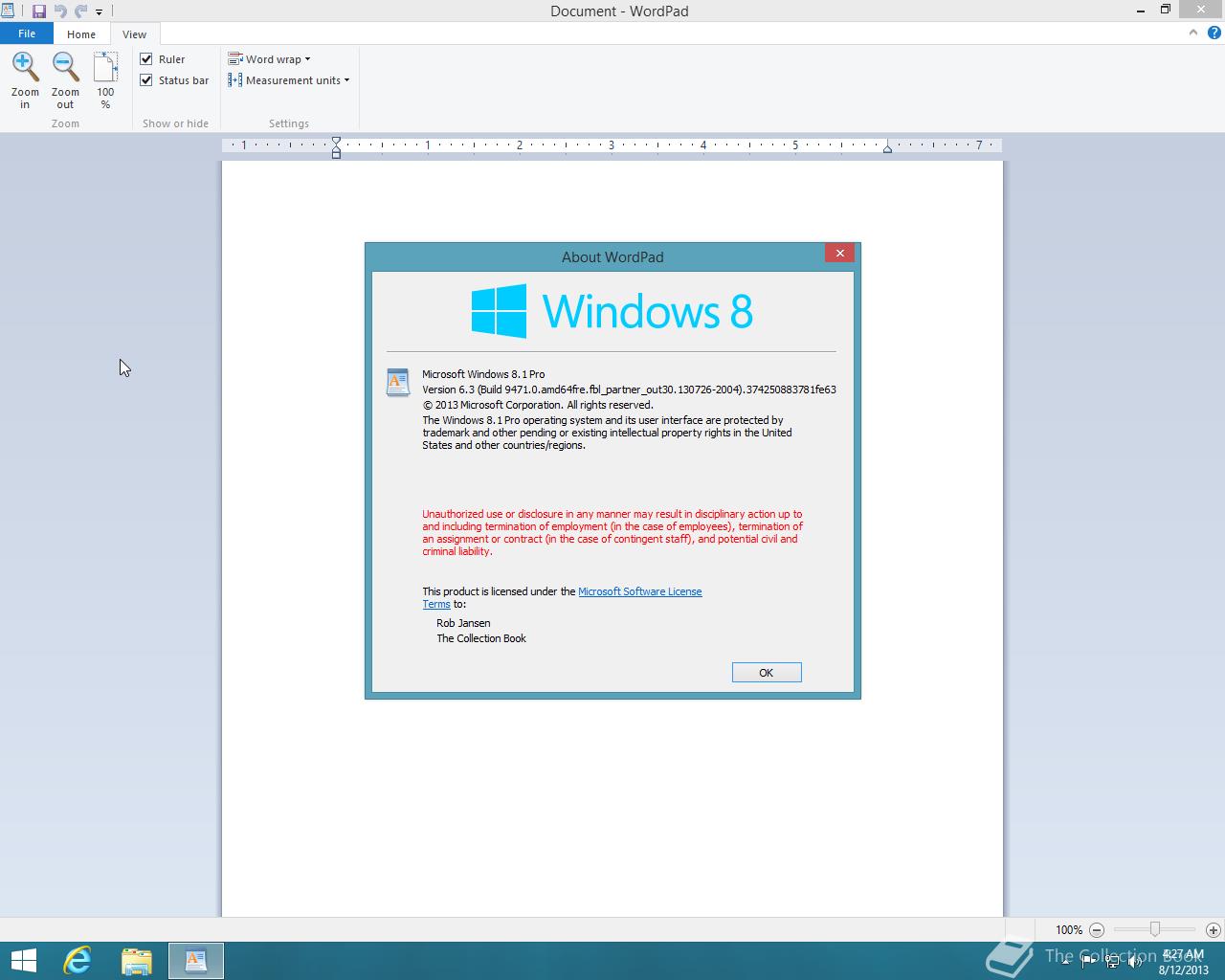
Task: Click Save icon in quick access toolbar
Action: [39, 11]
